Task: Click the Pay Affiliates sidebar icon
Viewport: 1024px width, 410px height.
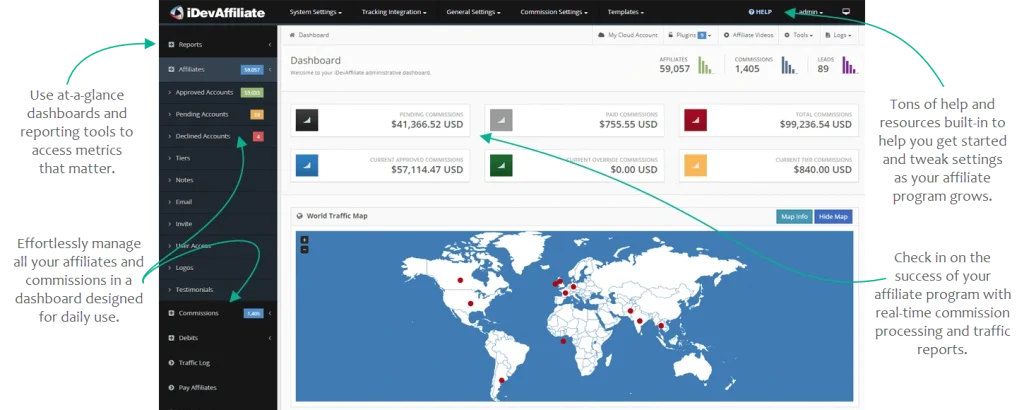Action: tap(171, 387)
